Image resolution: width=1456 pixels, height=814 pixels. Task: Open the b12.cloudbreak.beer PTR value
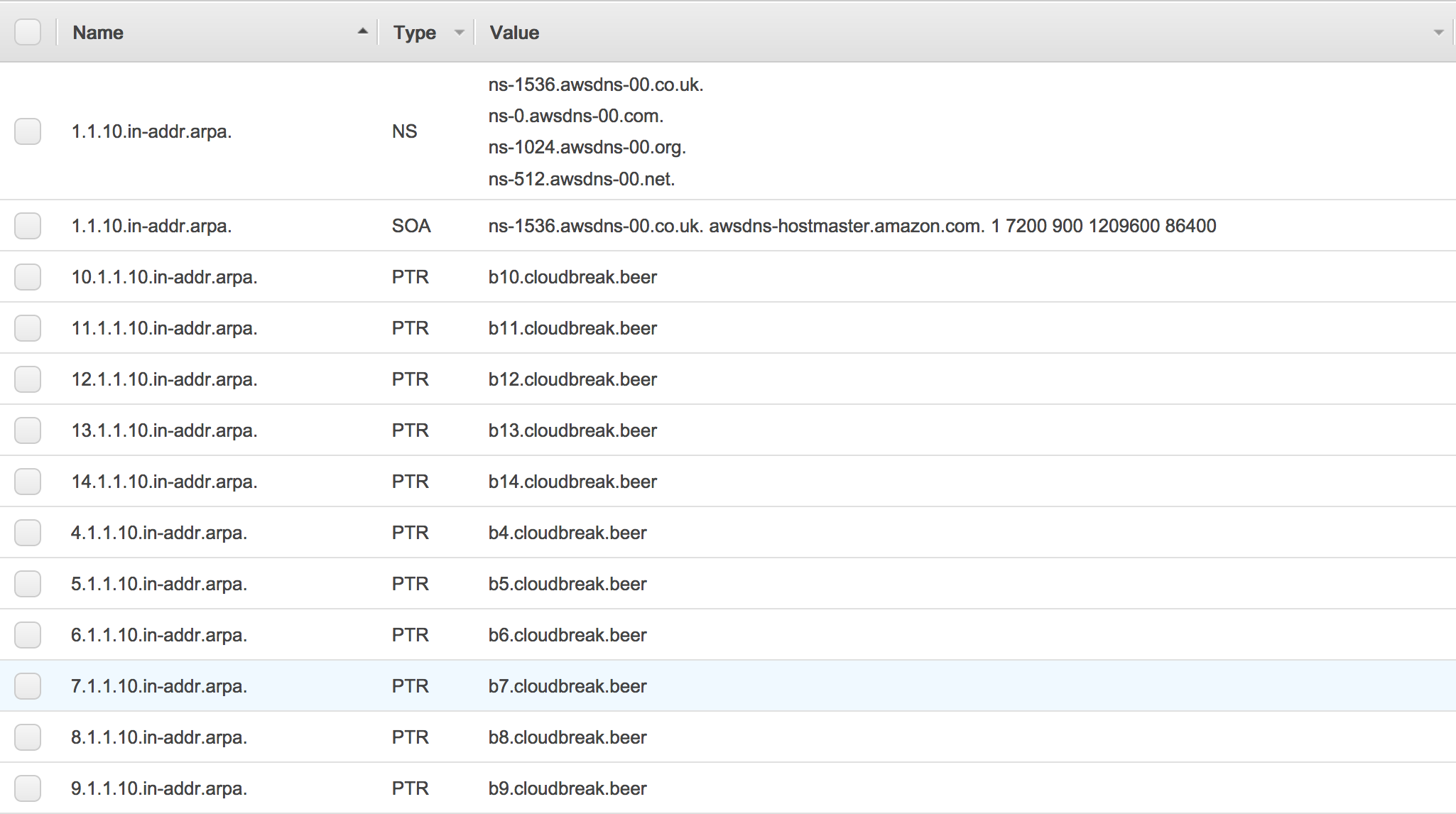click(572, 379)
